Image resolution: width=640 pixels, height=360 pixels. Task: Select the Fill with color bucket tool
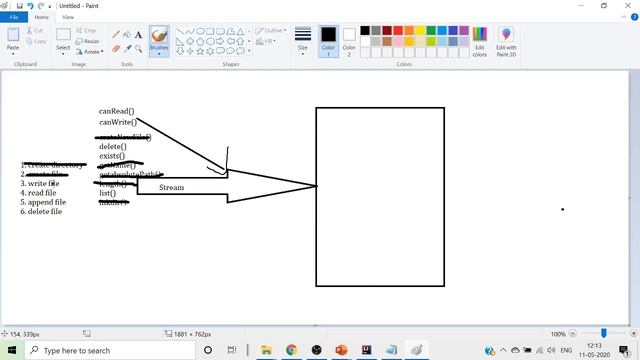point(127,35)
